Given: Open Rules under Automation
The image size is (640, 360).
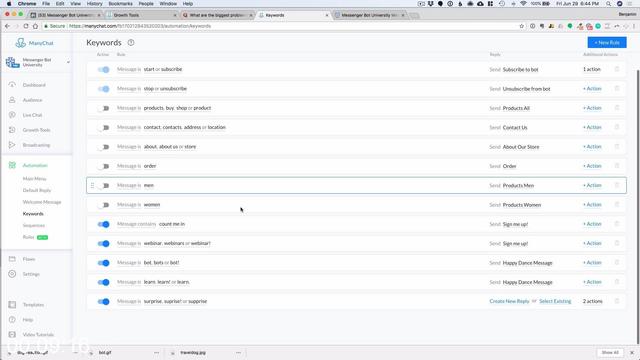Looking at the screenshot, I should point(28,237).
